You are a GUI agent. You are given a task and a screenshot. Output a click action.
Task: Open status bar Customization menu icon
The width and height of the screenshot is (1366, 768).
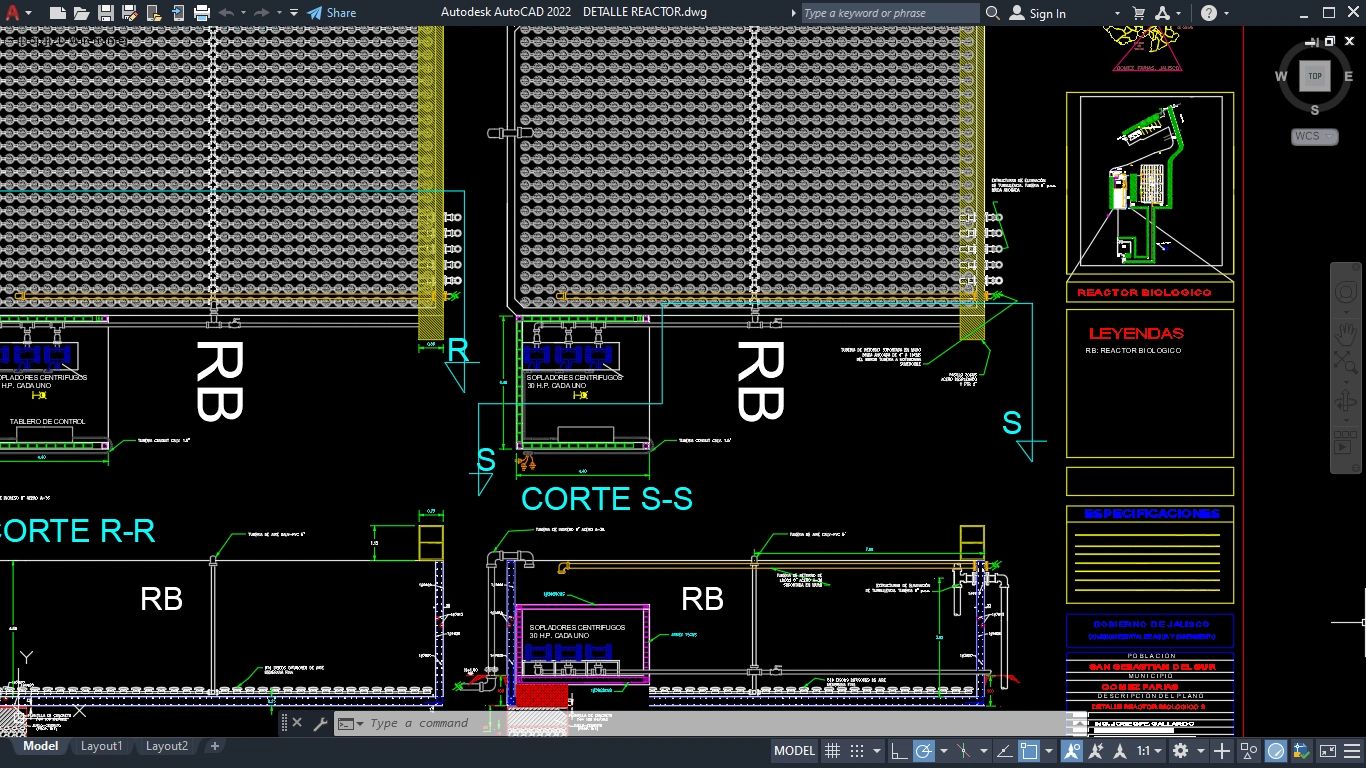tap(1354, 751)
